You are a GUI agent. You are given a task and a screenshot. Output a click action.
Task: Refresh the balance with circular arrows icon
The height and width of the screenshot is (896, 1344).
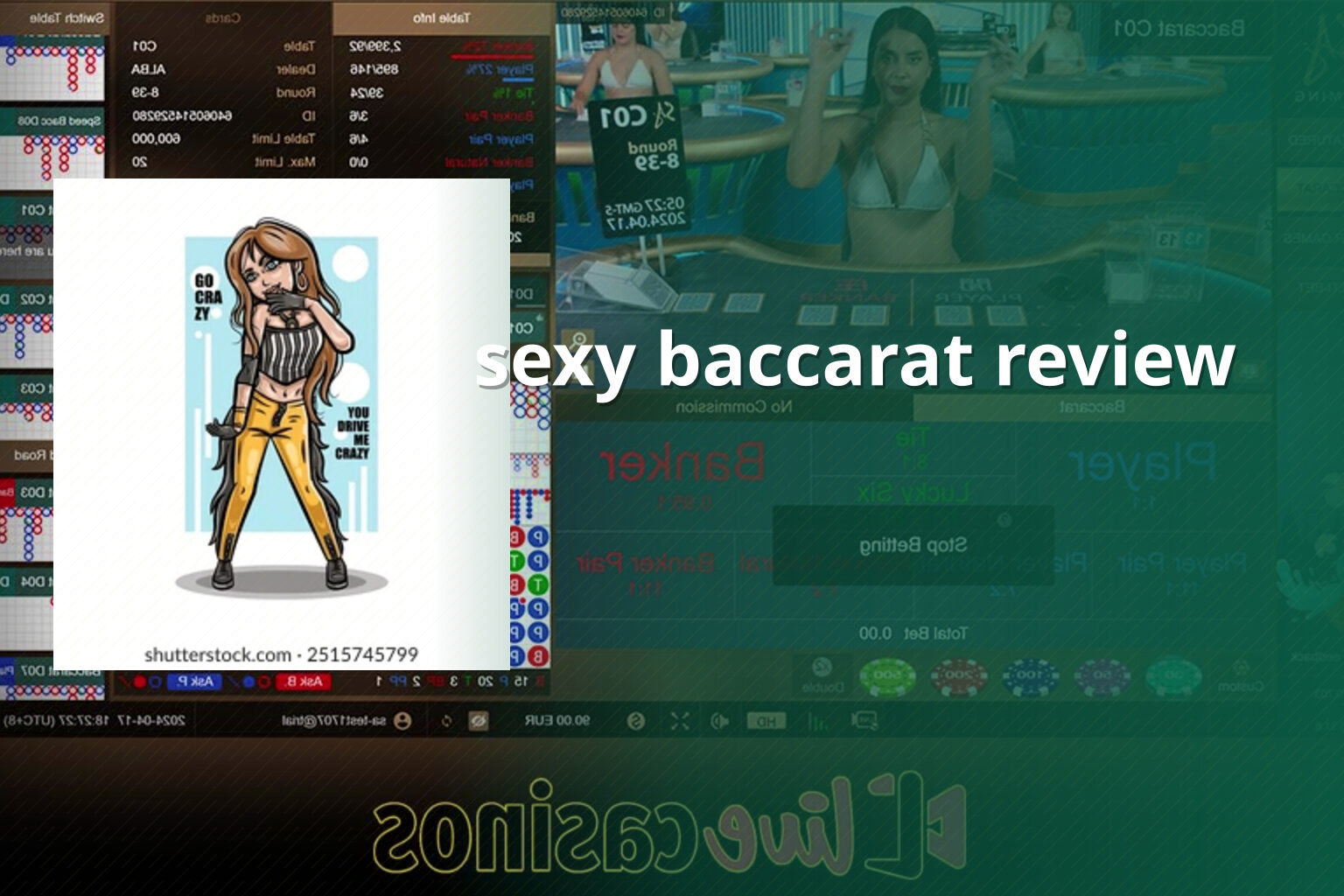pos(447,721)
